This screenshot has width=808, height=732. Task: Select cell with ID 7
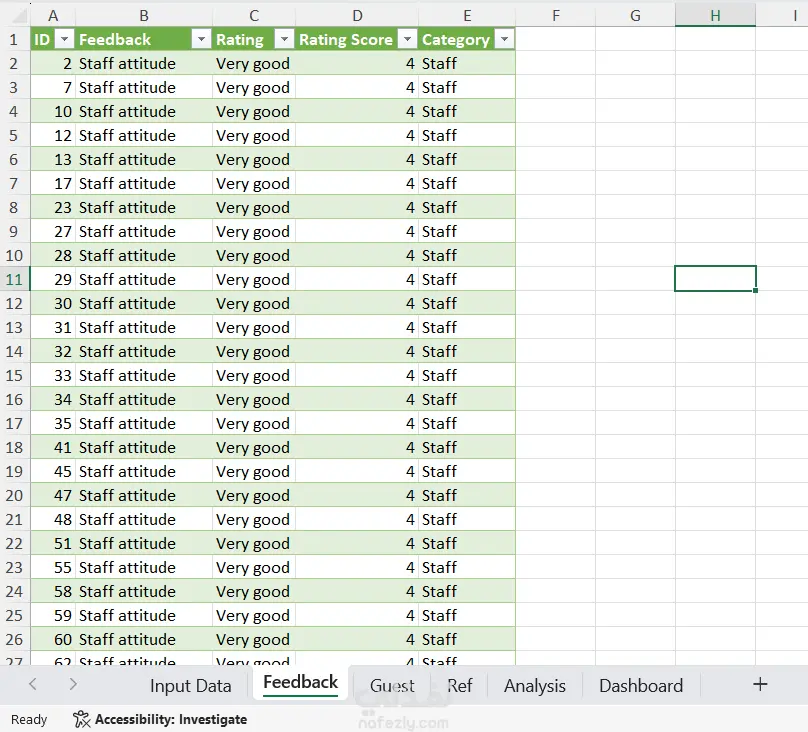click(x=53, y=88)
